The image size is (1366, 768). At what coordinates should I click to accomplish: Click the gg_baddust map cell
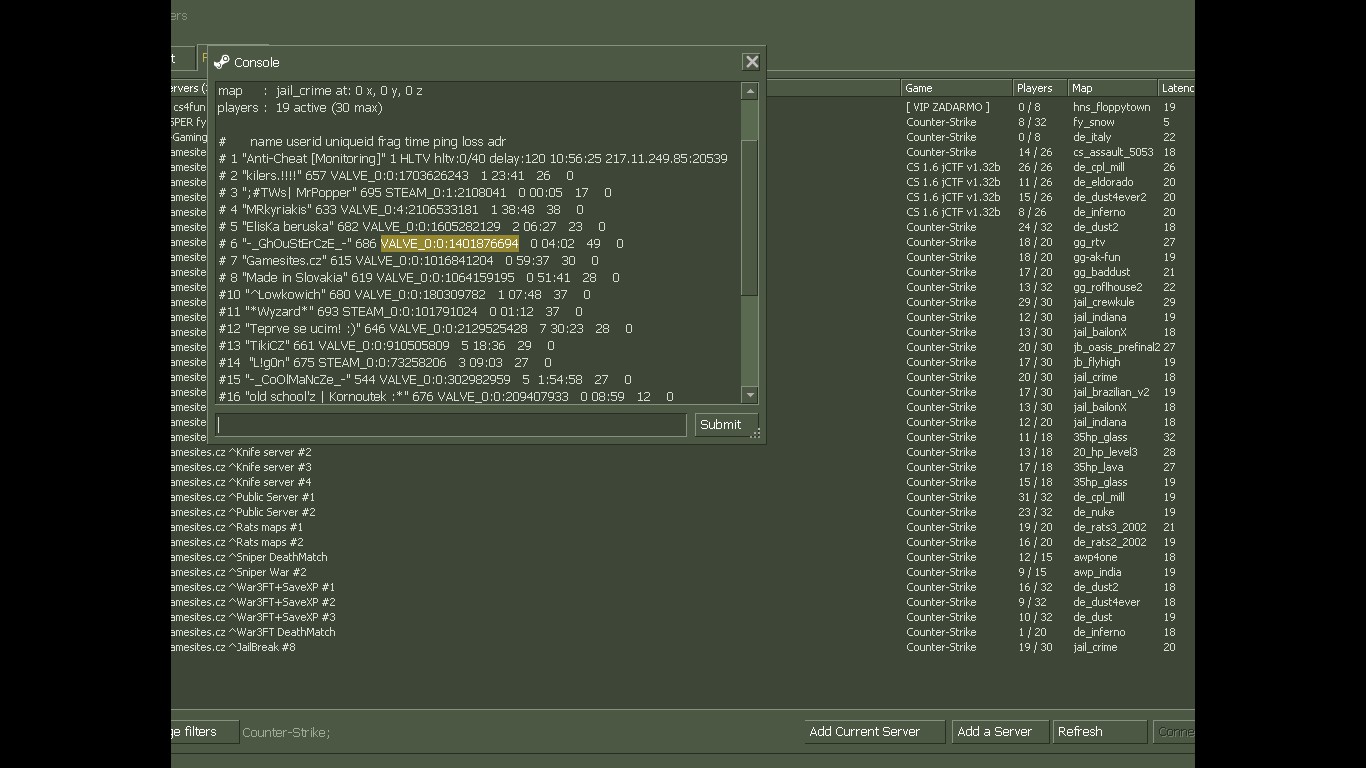1102,272
